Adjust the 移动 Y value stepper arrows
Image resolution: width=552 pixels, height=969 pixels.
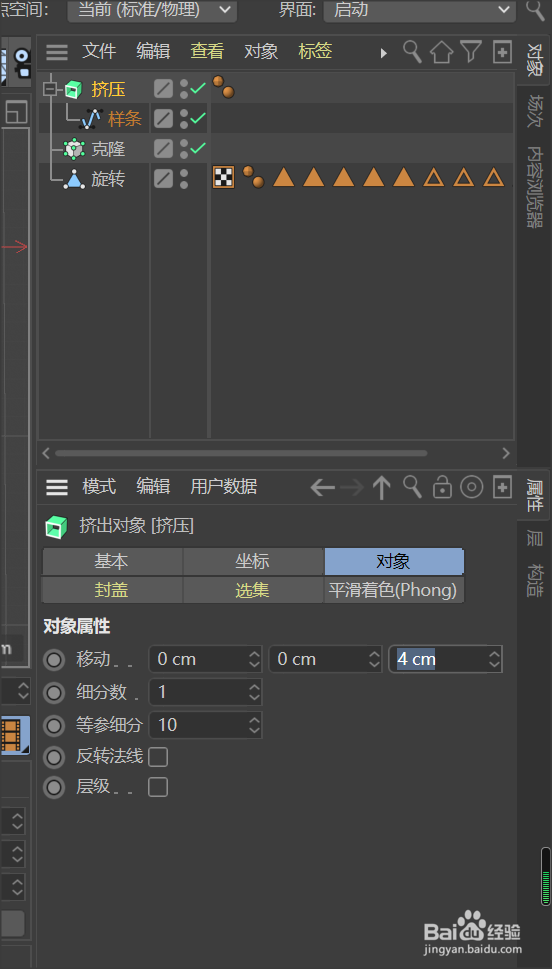pos(374,659)
